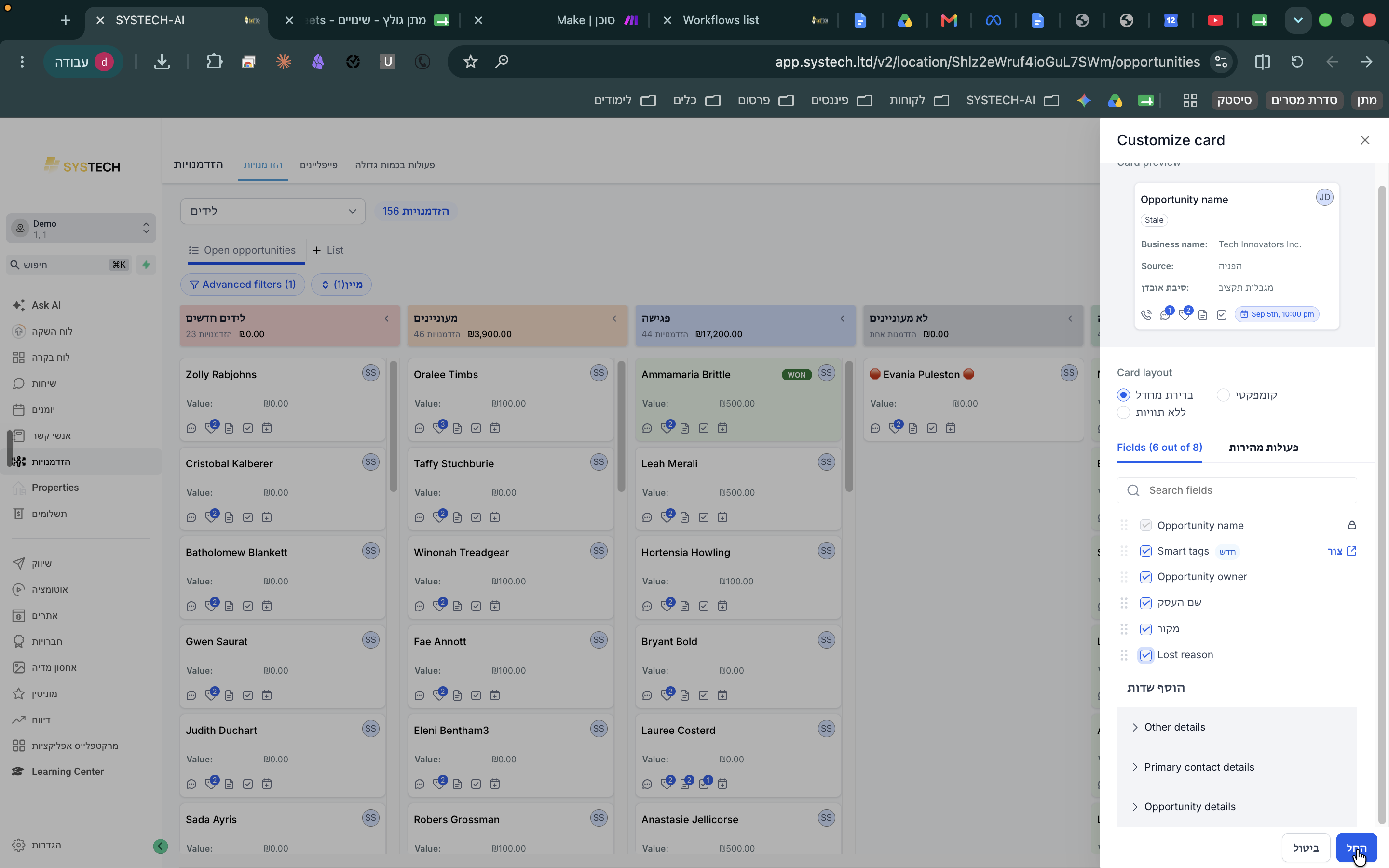Open שיווק marketing in sidebar
This screenshot has width=1389, height=868.
point(32,564)
